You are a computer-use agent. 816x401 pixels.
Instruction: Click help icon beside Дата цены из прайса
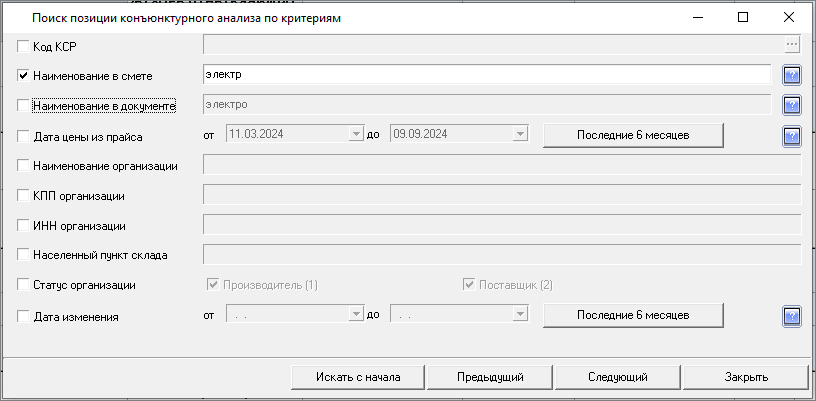coord(792,135)
